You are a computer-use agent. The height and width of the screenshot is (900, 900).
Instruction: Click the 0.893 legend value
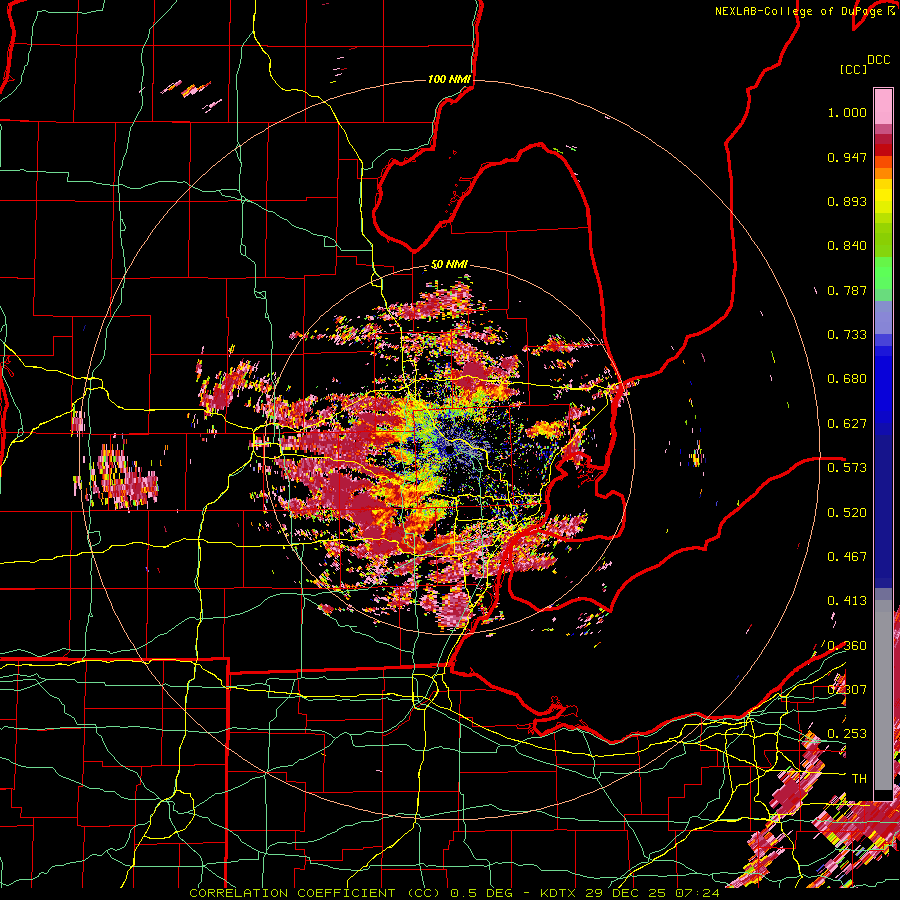[847, 201]
